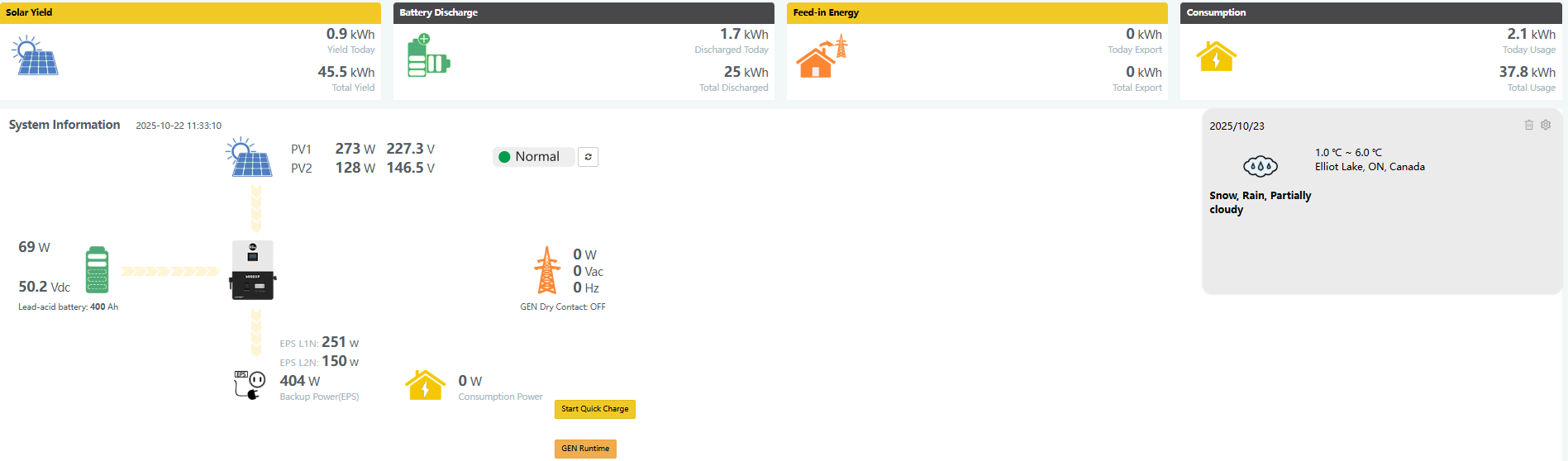Screen dimensions: 1568x461
Task: Click the Feed-in Energy house icon
Action: pos(821,57)
